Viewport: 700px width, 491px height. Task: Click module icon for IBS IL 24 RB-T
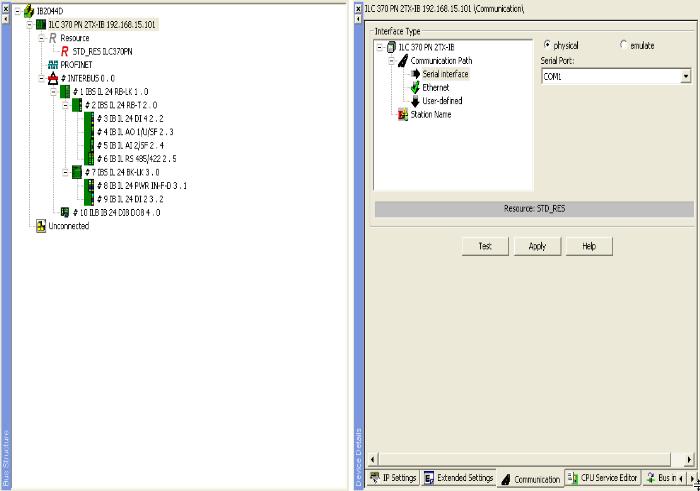click(77, 105)
